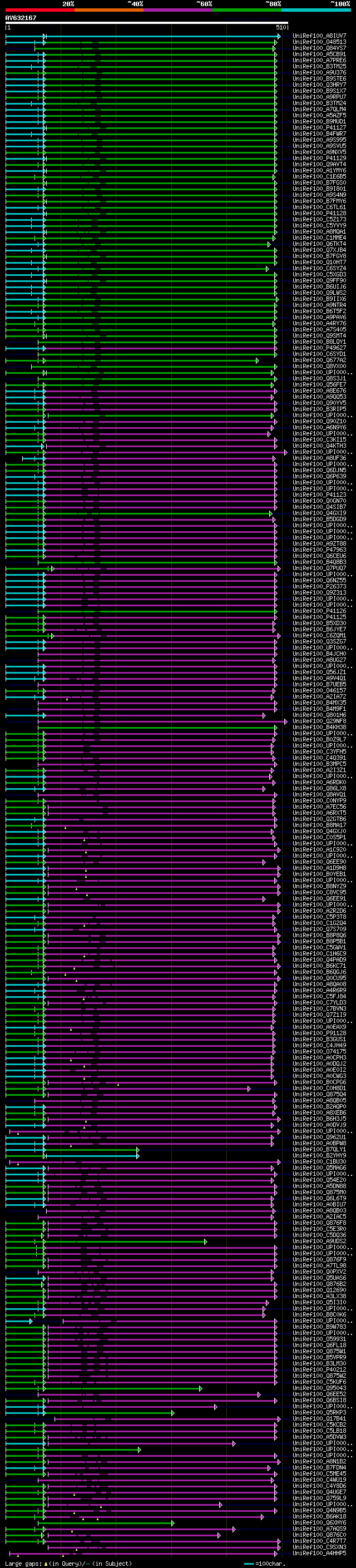Image resolution: width=356 pixels, height=1568 pixels.
Task: Select the UniRef100_A6RDK0 label
Action: pyautogui.click(x=319, y=782)
